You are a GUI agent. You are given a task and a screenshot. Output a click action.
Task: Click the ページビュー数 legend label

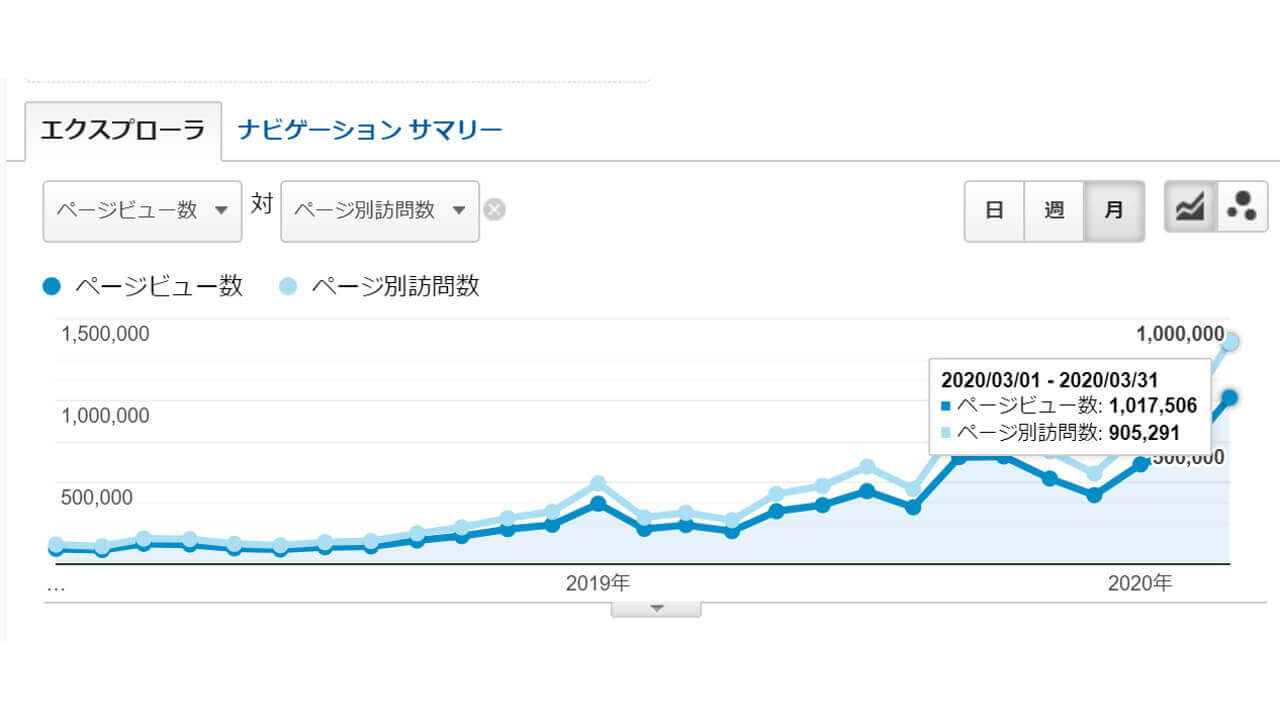(158, 287)
